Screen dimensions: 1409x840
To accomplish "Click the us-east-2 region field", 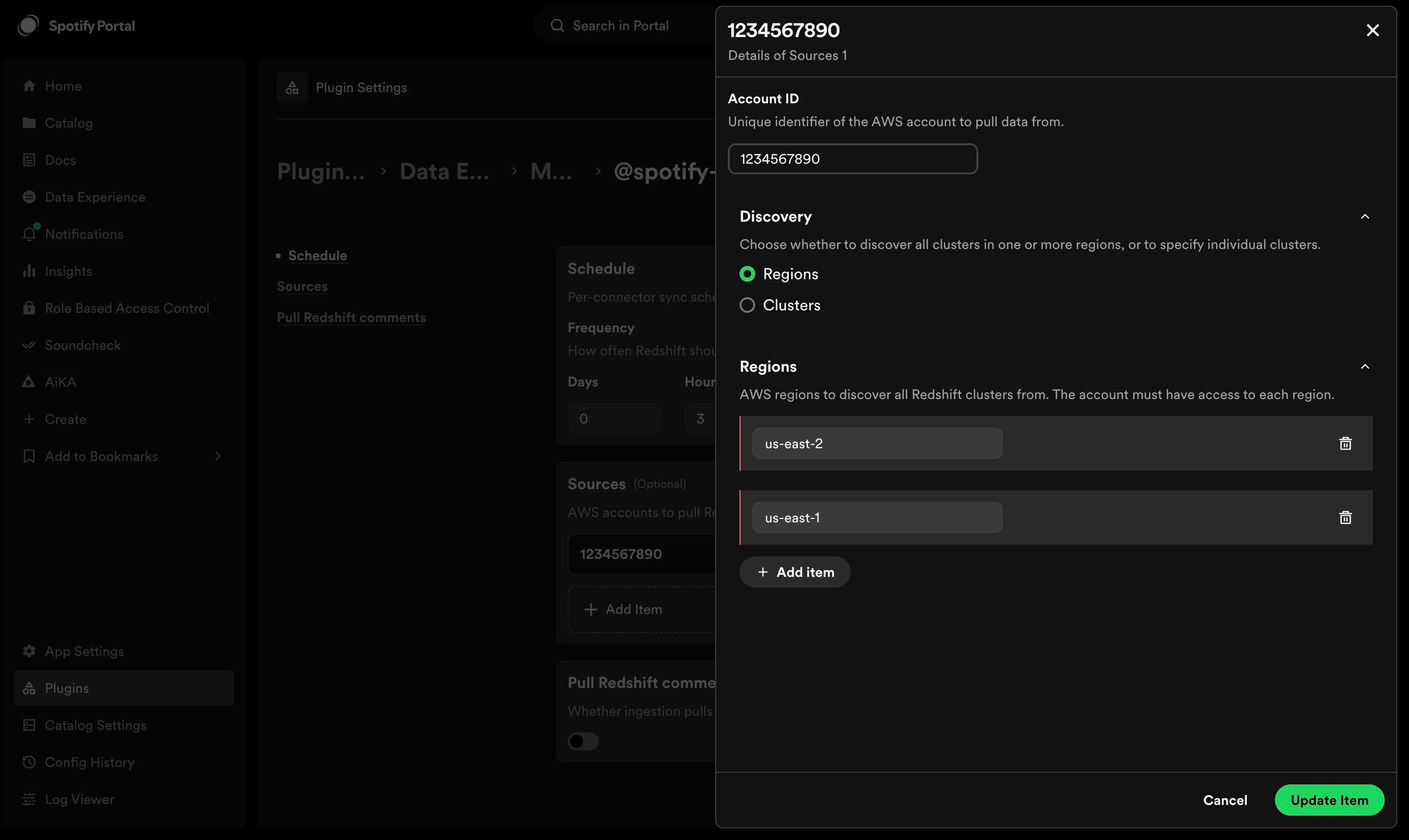I will tap(877, 444).
